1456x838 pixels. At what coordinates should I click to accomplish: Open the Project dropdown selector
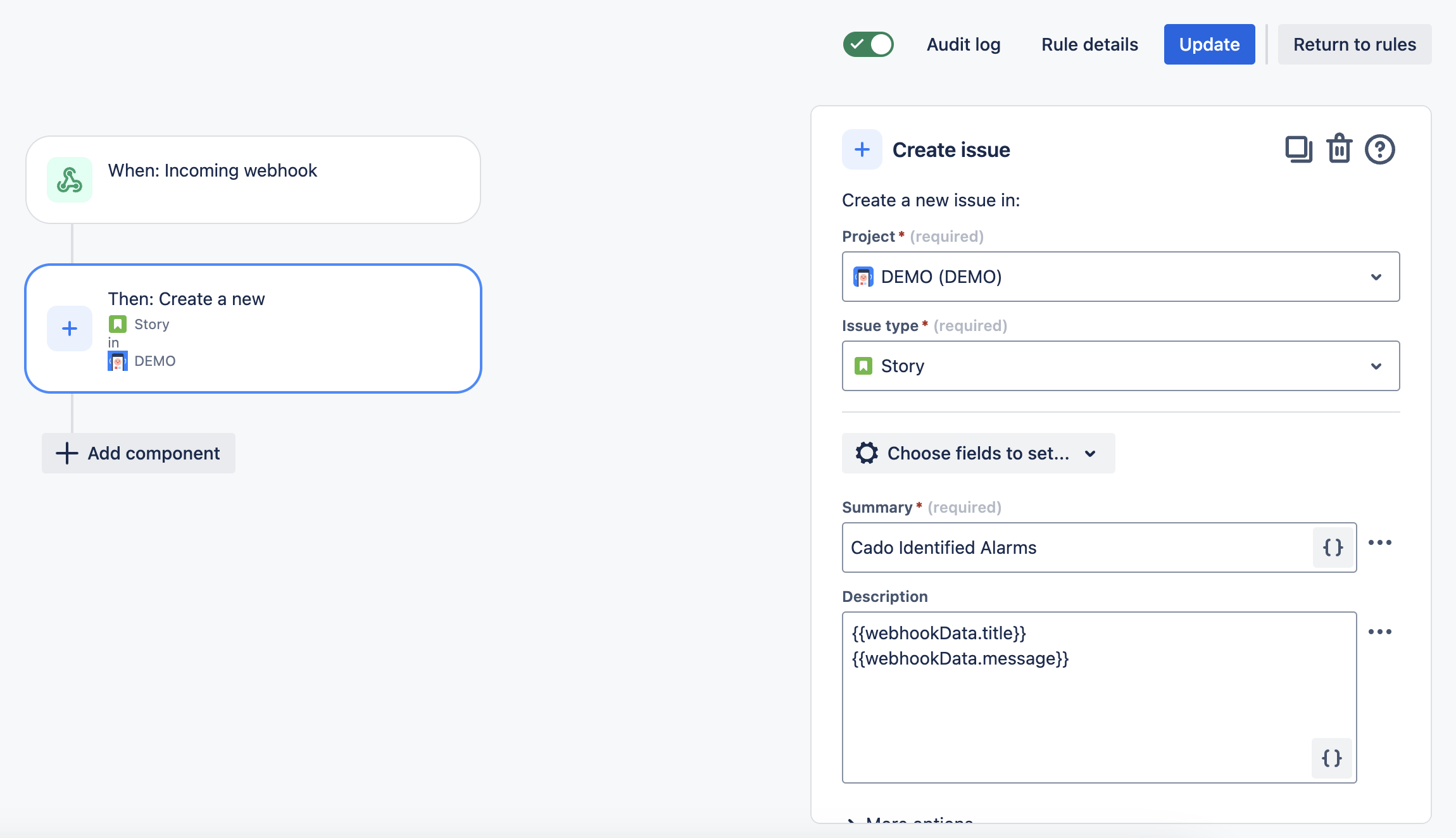point(1119,277)
